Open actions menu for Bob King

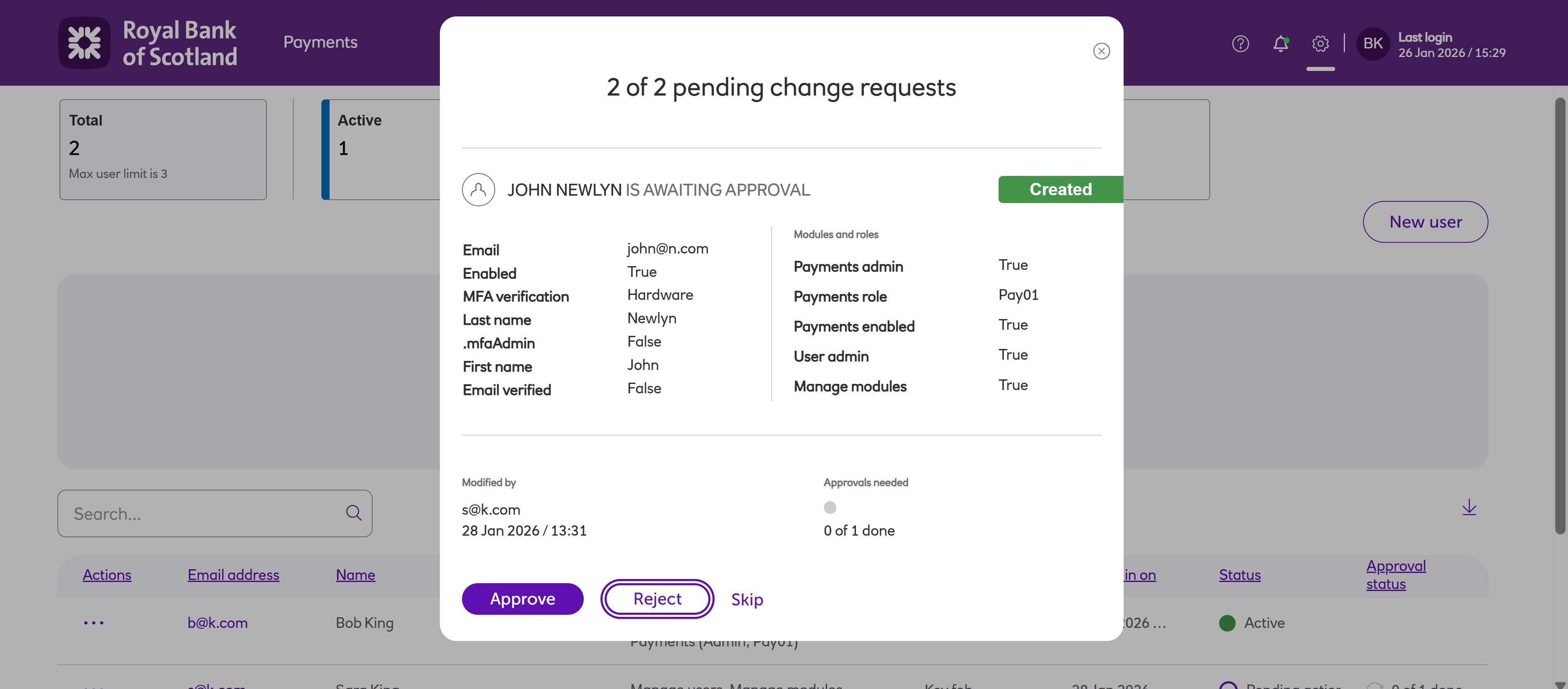click(94, 623)
